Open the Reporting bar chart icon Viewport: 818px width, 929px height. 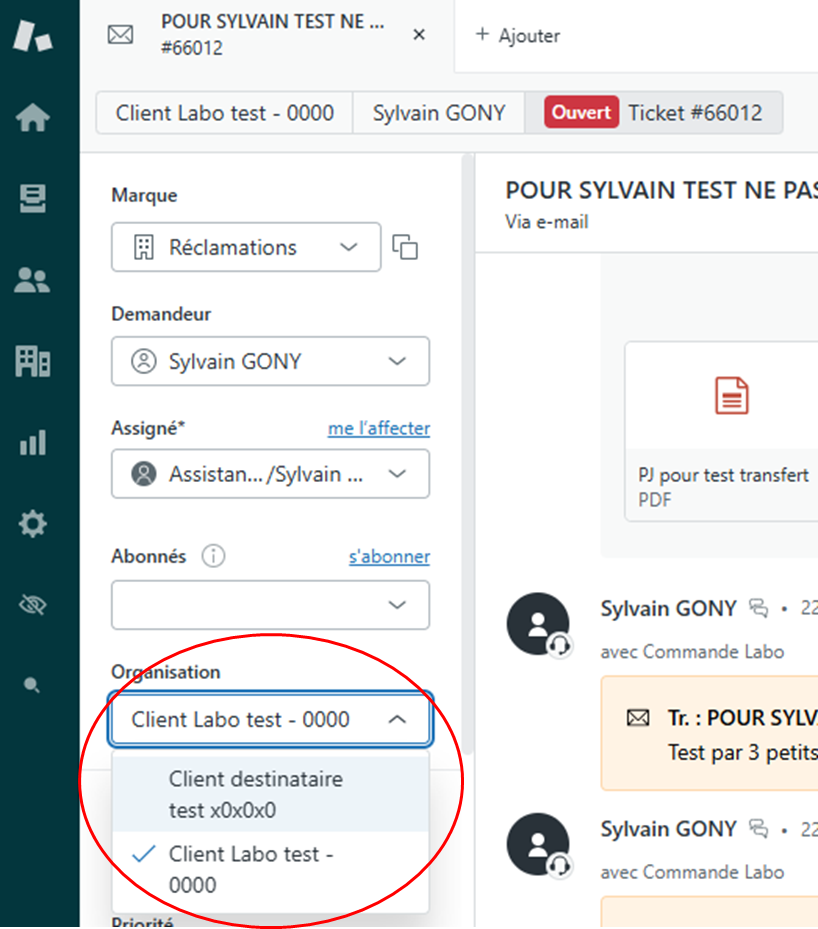[33, 442]
